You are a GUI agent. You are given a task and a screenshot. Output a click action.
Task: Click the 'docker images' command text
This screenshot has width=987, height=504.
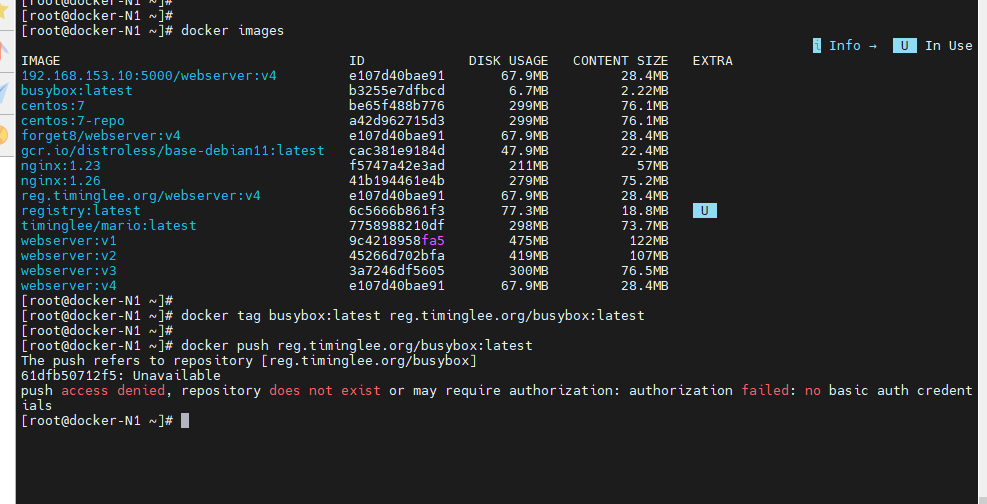[232, 31]
